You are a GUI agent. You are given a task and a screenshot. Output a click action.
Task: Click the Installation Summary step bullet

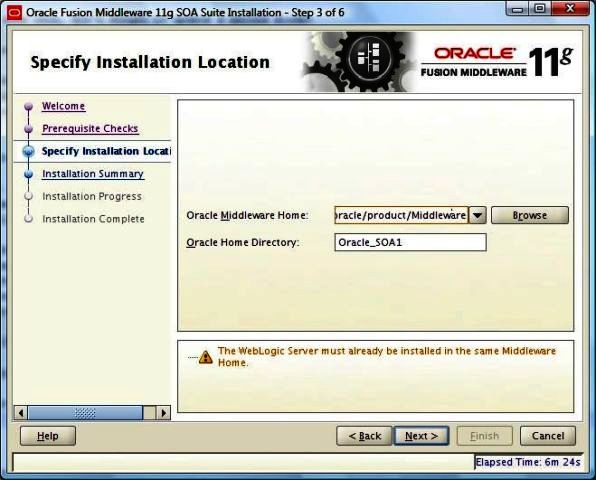pyautogui.click(x=29, y=174)
